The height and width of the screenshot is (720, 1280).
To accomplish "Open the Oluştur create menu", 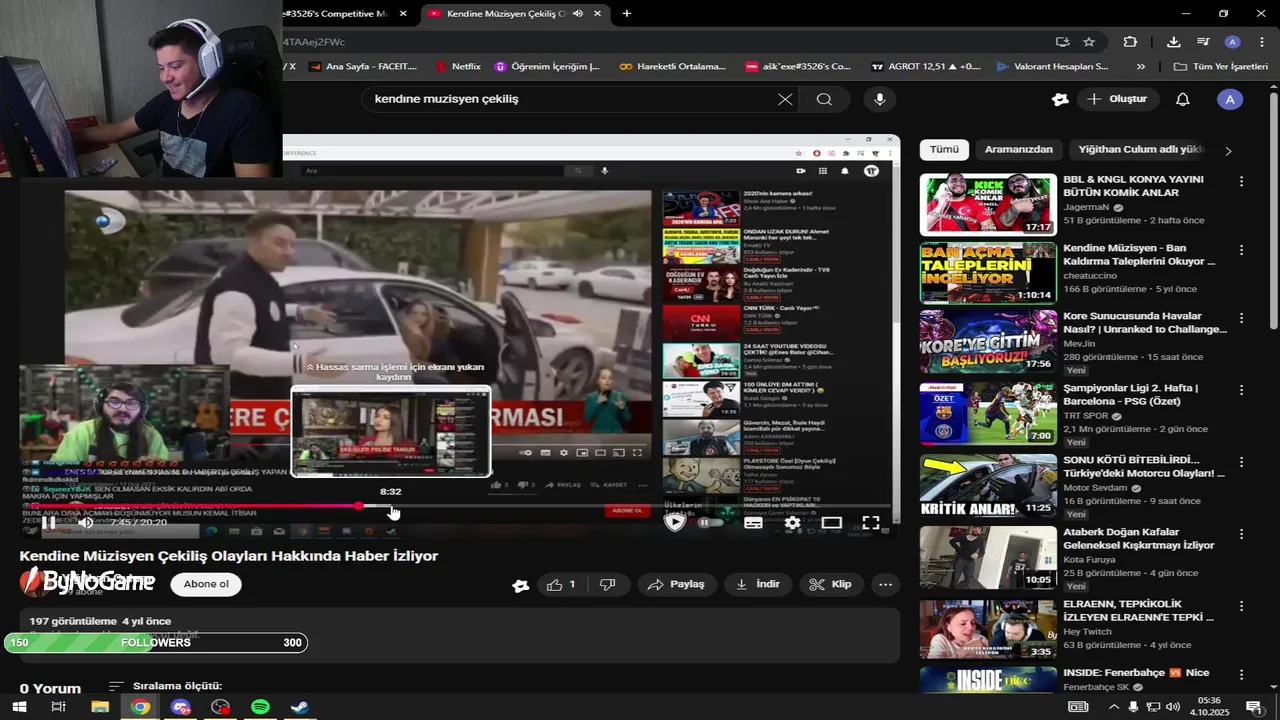I will [1117, 99].
